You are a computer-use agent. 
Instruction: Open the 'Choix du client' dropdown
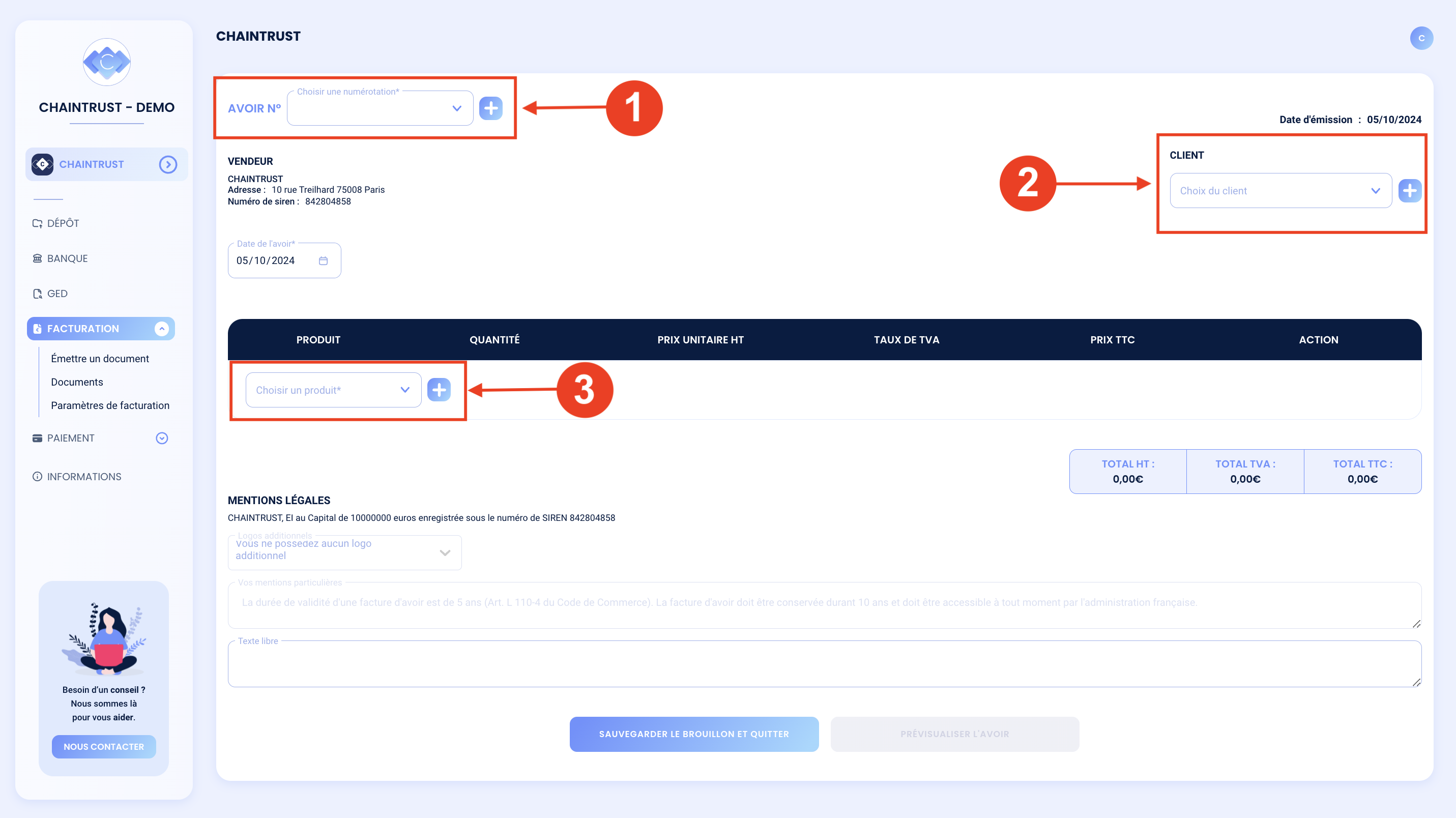[1281, 190]
